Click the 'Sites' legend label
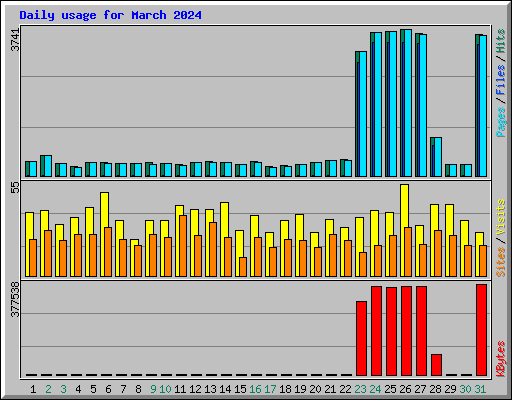This screenshot has height=400, width=512. click(x=501, y=262)
